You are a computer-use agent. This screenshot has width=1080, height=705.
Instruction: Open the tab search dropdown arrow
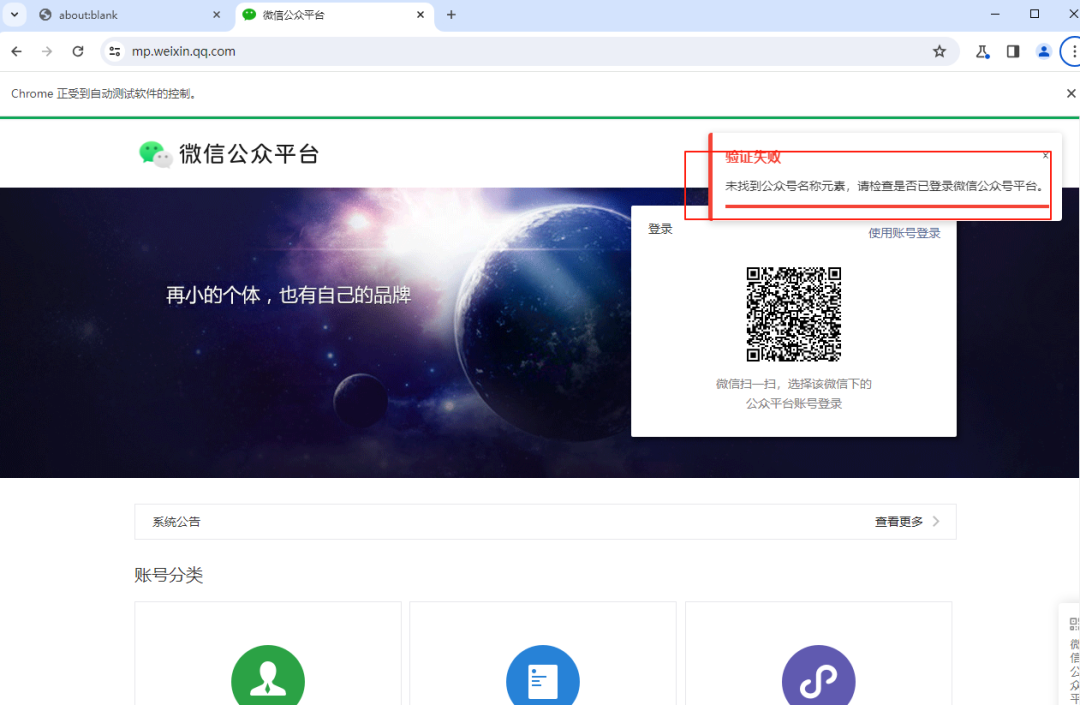[14, 14]
